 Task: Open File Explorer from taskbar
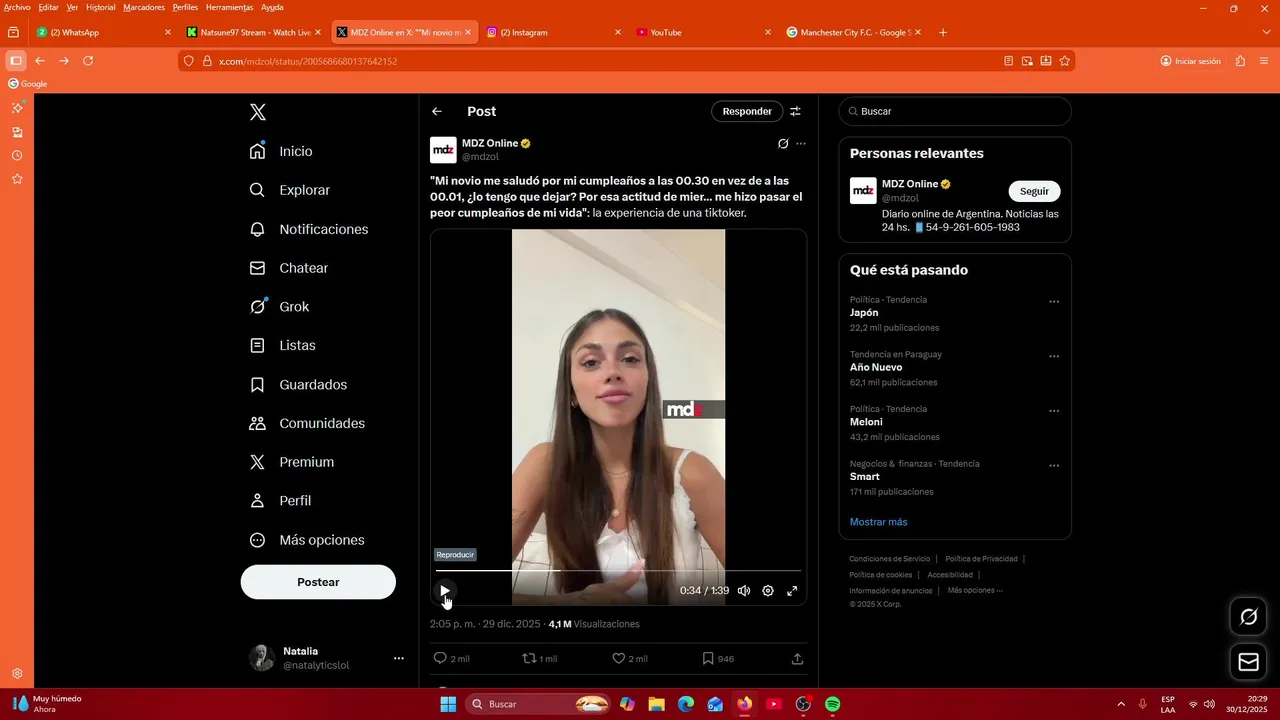pos(657,704)
